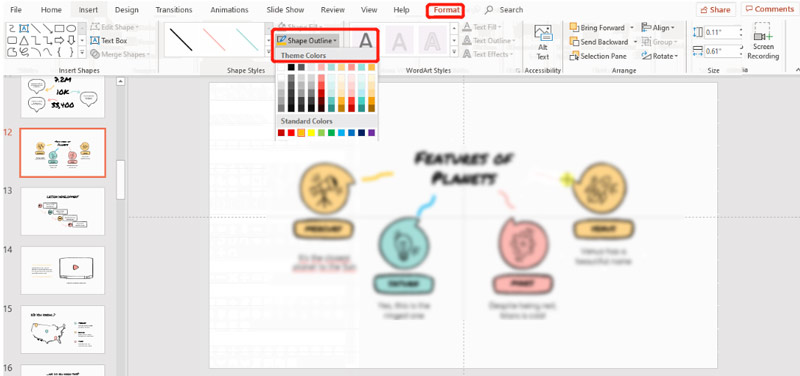Expand the shapes gallery More arrow
This screenshot has height=376, width=800.
(82, 53)
